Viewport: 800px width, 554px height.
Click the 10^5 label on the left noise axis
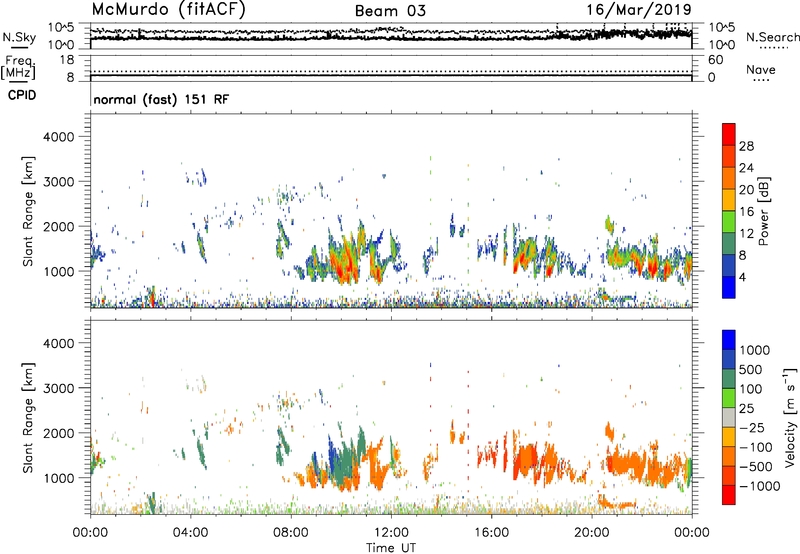(x=61, y=27)
